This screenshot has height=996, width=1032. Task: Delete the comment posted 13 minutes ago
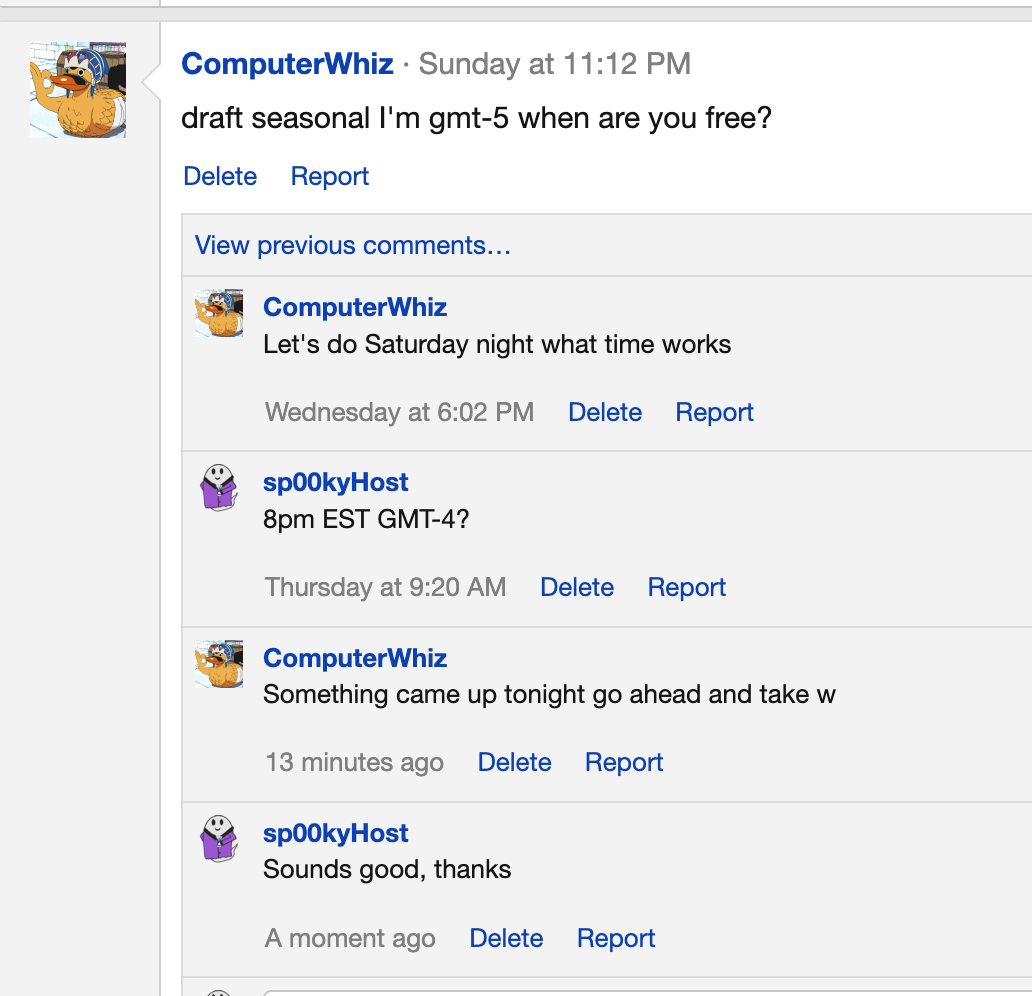click(x=514, y=763)
